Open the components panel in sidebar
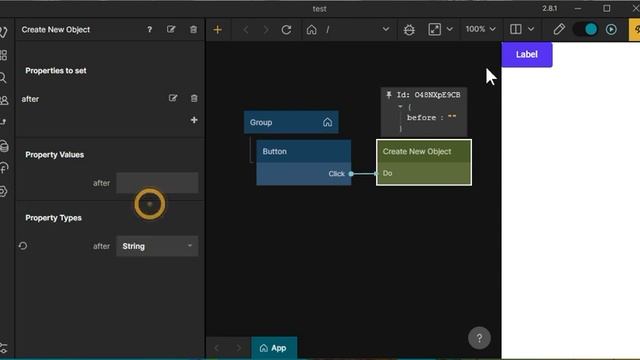640x360 pixels. coord(4,55)
